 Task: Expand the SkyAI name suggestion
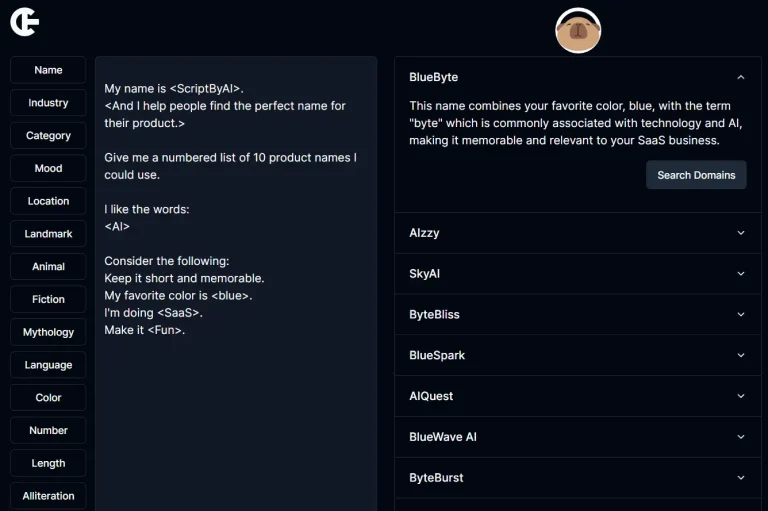[x=740, y=274]
